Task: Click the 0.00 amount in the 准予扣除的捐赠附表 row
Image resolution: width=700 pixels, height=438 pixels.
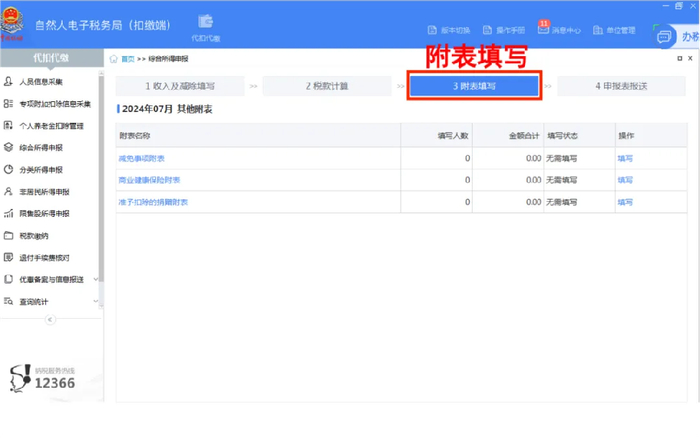Action: click(533, 202)
